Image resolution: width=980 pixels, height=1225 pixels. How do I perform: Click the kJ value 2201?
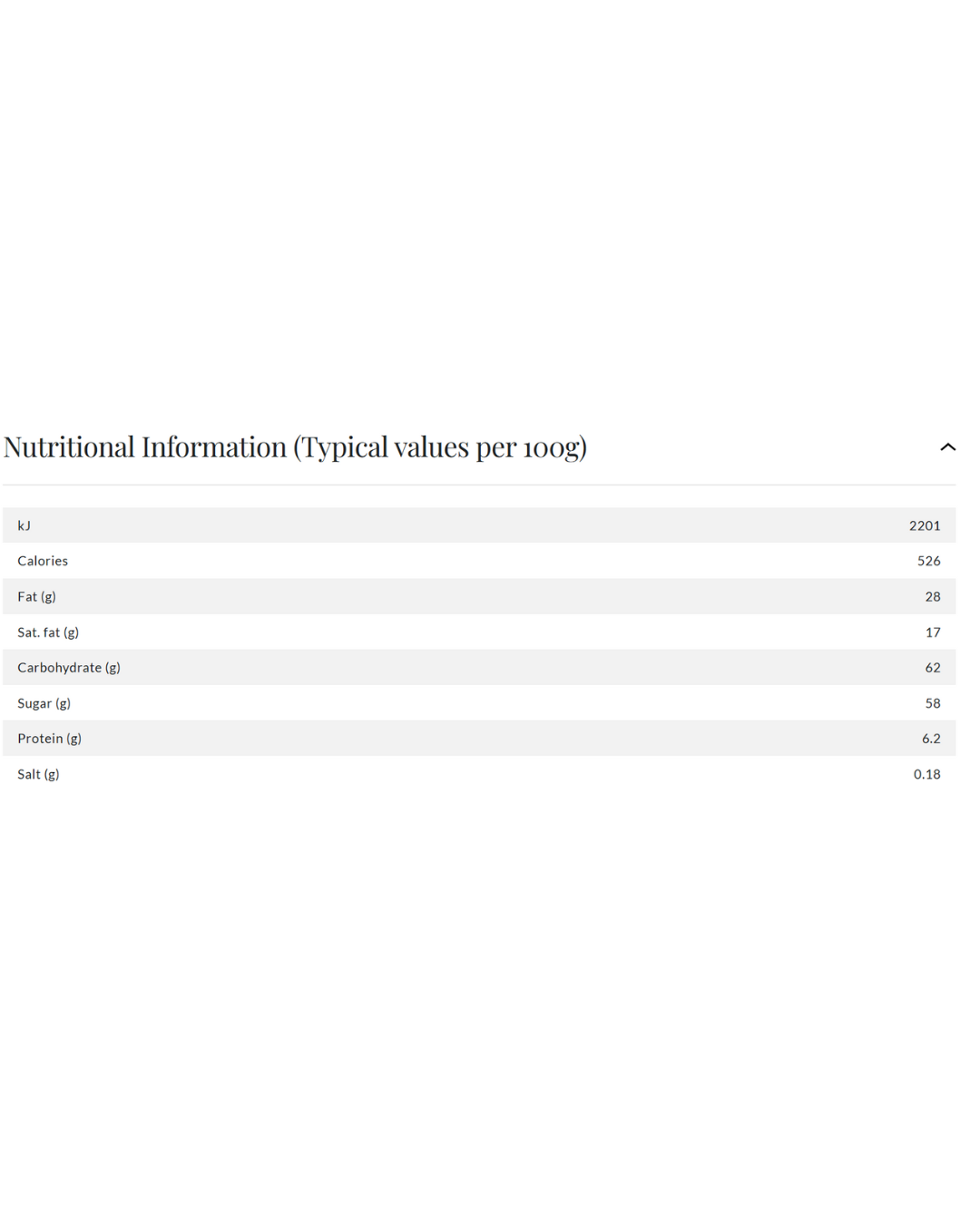pyautogui.click(x=924, y=525)
